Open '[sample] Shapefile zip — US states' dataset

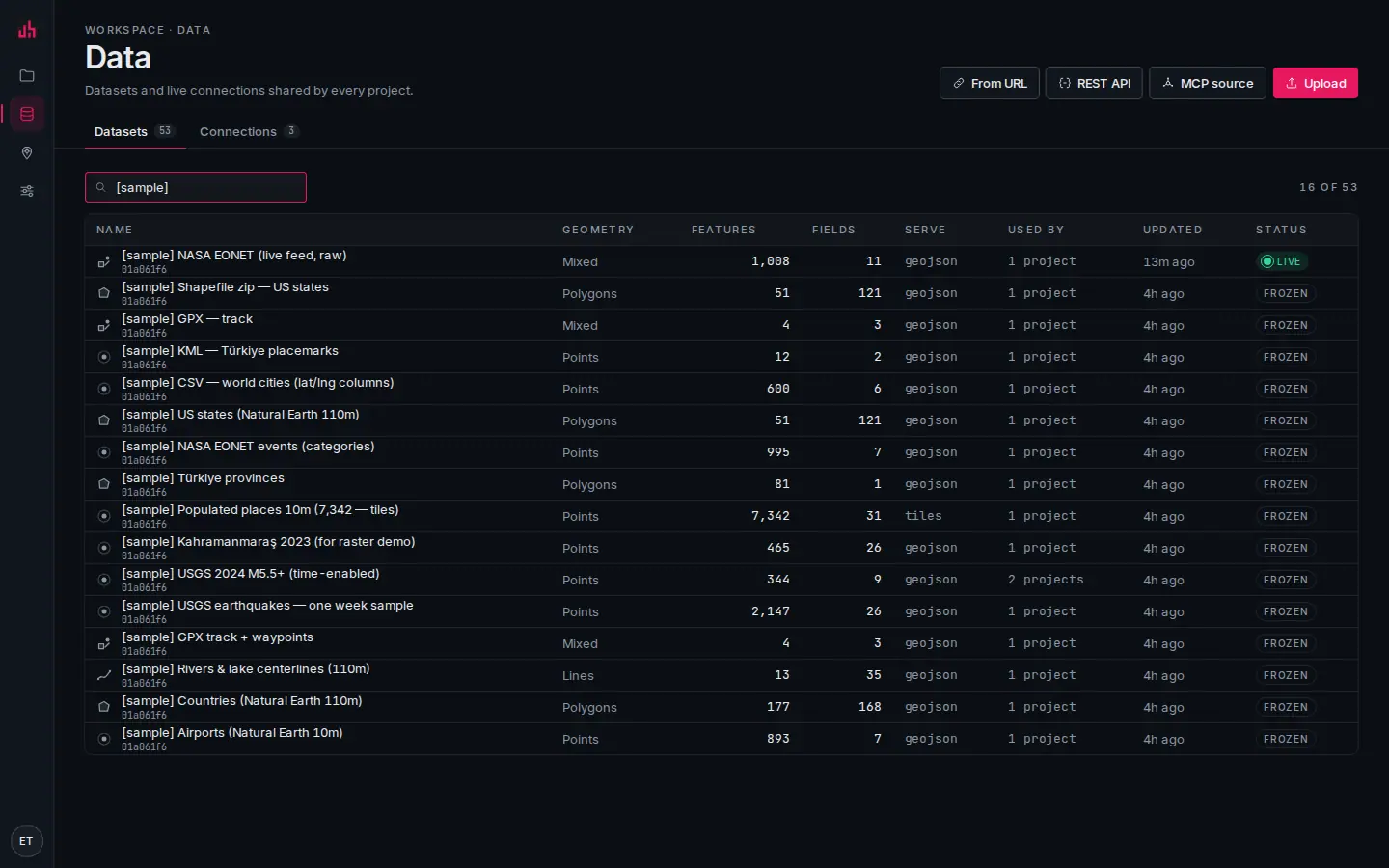click(225, 287)
